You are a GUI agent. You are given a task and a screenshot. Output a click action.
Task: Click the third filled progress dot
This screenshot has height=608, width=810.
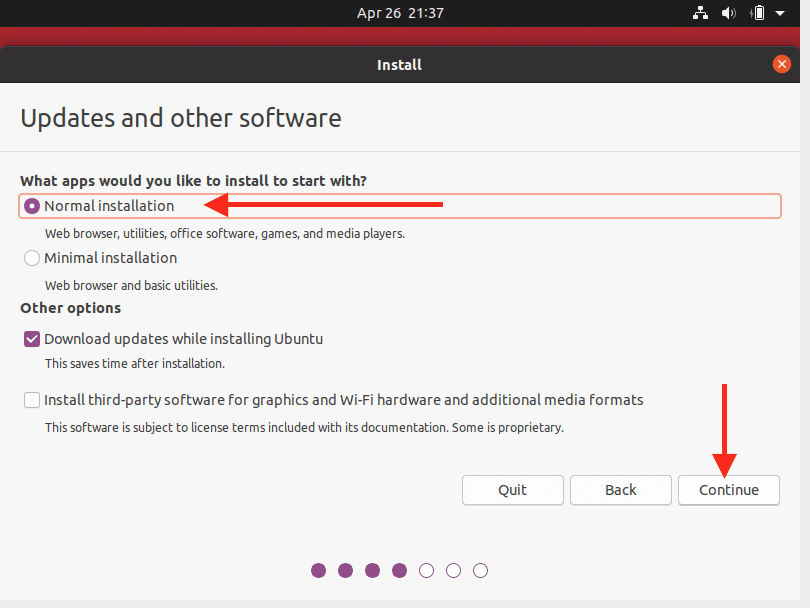pos(373,571)
